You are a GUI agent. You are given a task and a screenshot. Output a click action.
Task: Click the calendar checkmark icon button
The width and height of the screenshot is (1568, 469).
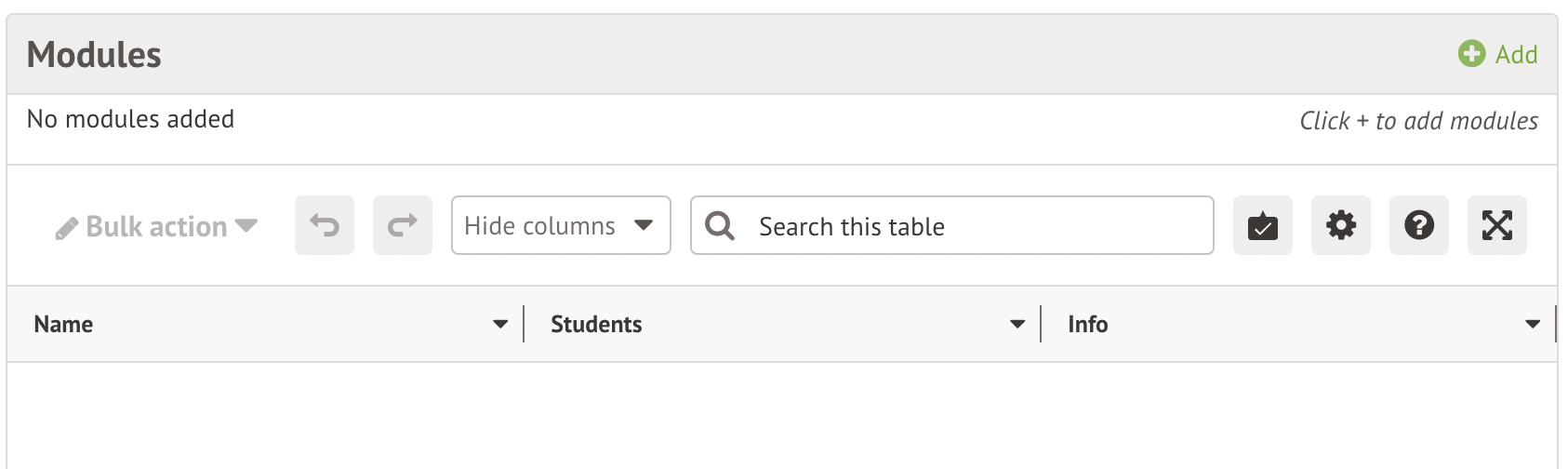click(x=1262, y=225)
